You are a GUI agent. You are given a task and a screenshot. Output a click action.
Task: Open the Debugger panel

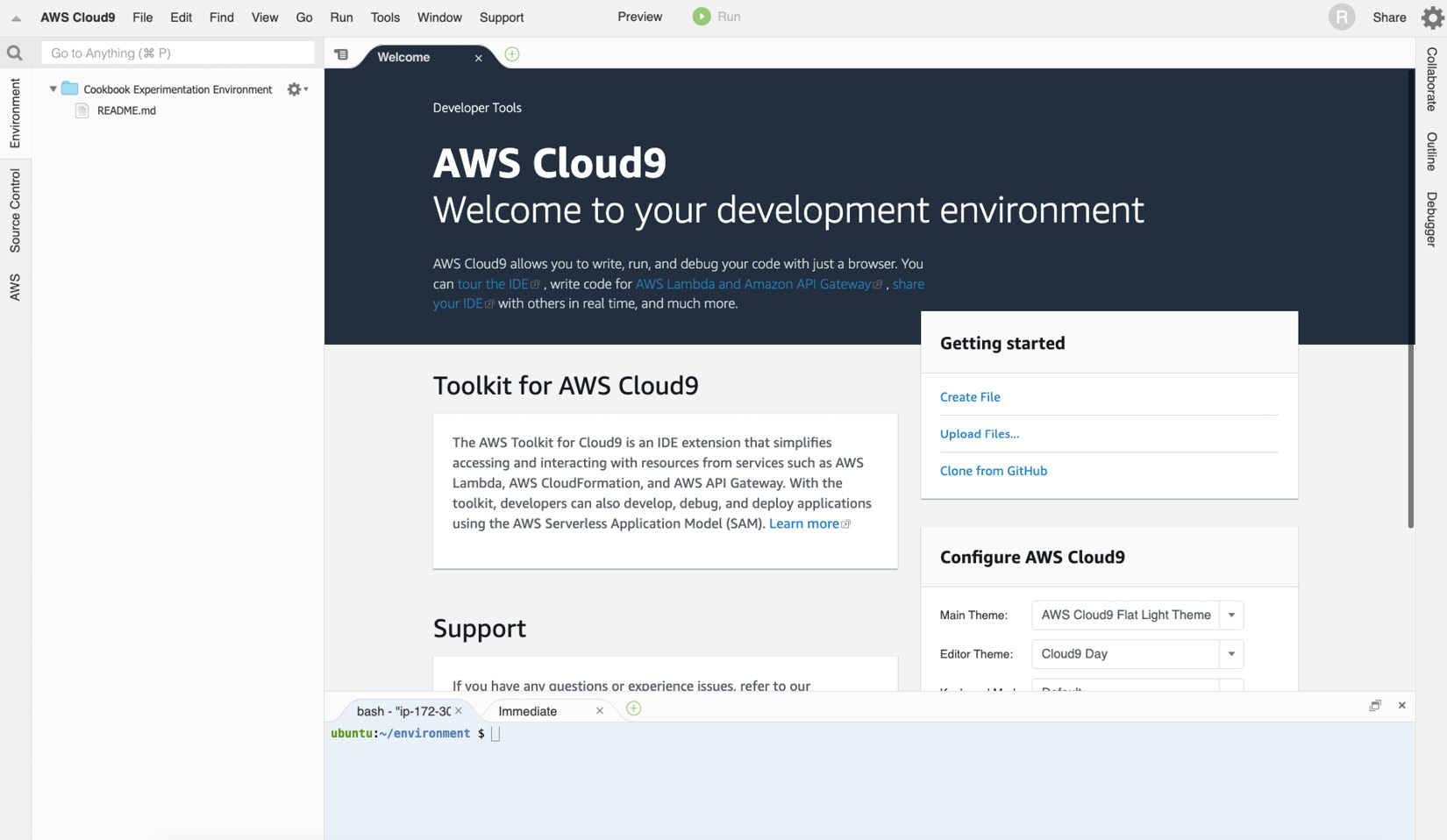(x=1431, y=219)
